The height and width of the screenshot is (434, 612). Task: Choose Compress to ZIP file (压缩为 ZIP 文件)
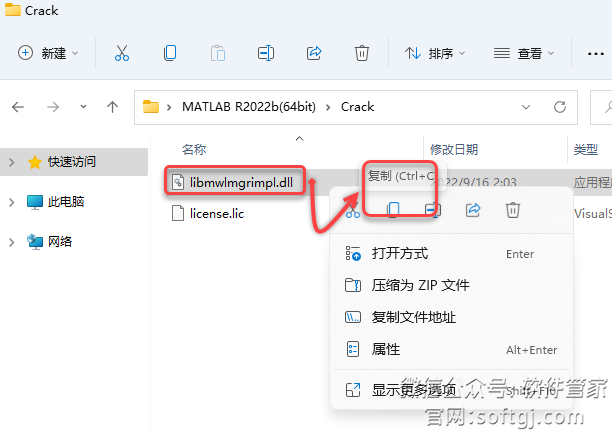pyautogui.click(x=451, y=285)
